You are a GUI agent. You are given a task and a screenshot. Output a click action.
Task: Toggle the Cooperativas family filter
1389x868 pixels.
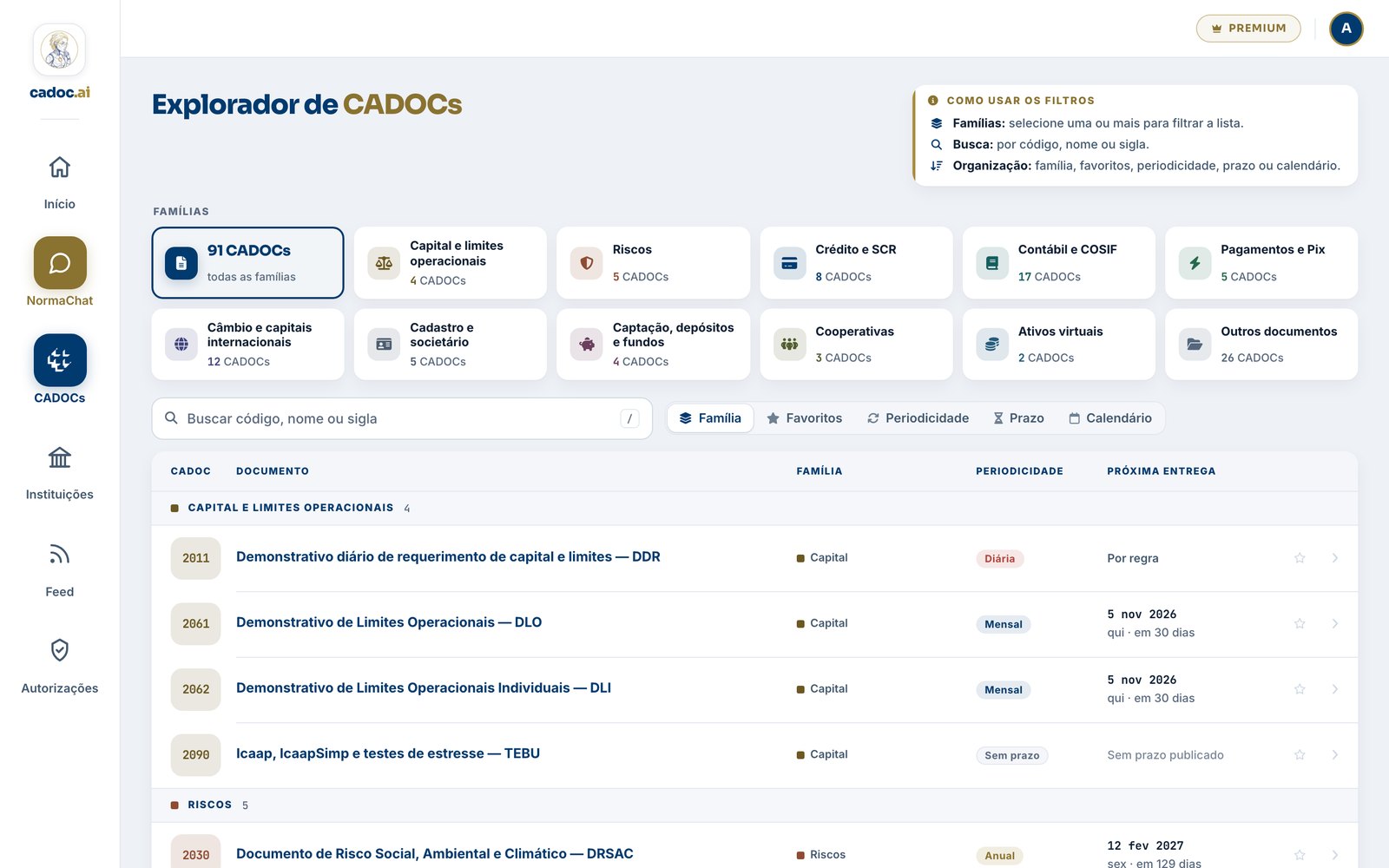click(856, 345)
